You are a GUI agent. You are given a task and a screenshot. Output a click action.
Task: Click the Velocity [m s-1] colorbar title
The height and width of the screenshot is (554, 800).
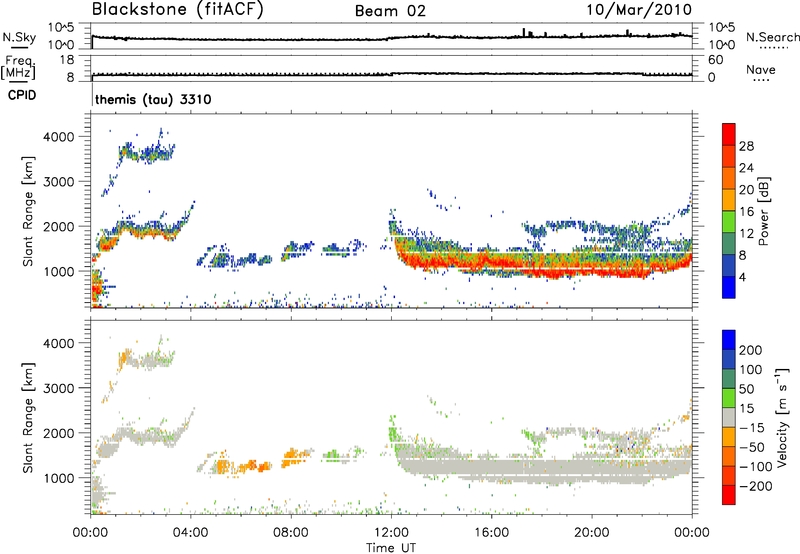click(782, 417)
